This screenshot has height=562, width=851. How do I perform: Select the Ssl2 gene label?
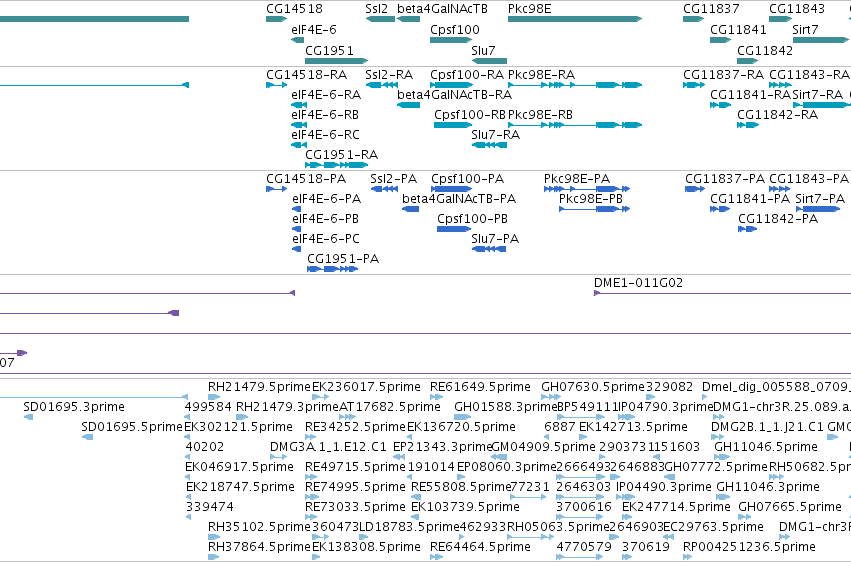click(x=377, y=9)
